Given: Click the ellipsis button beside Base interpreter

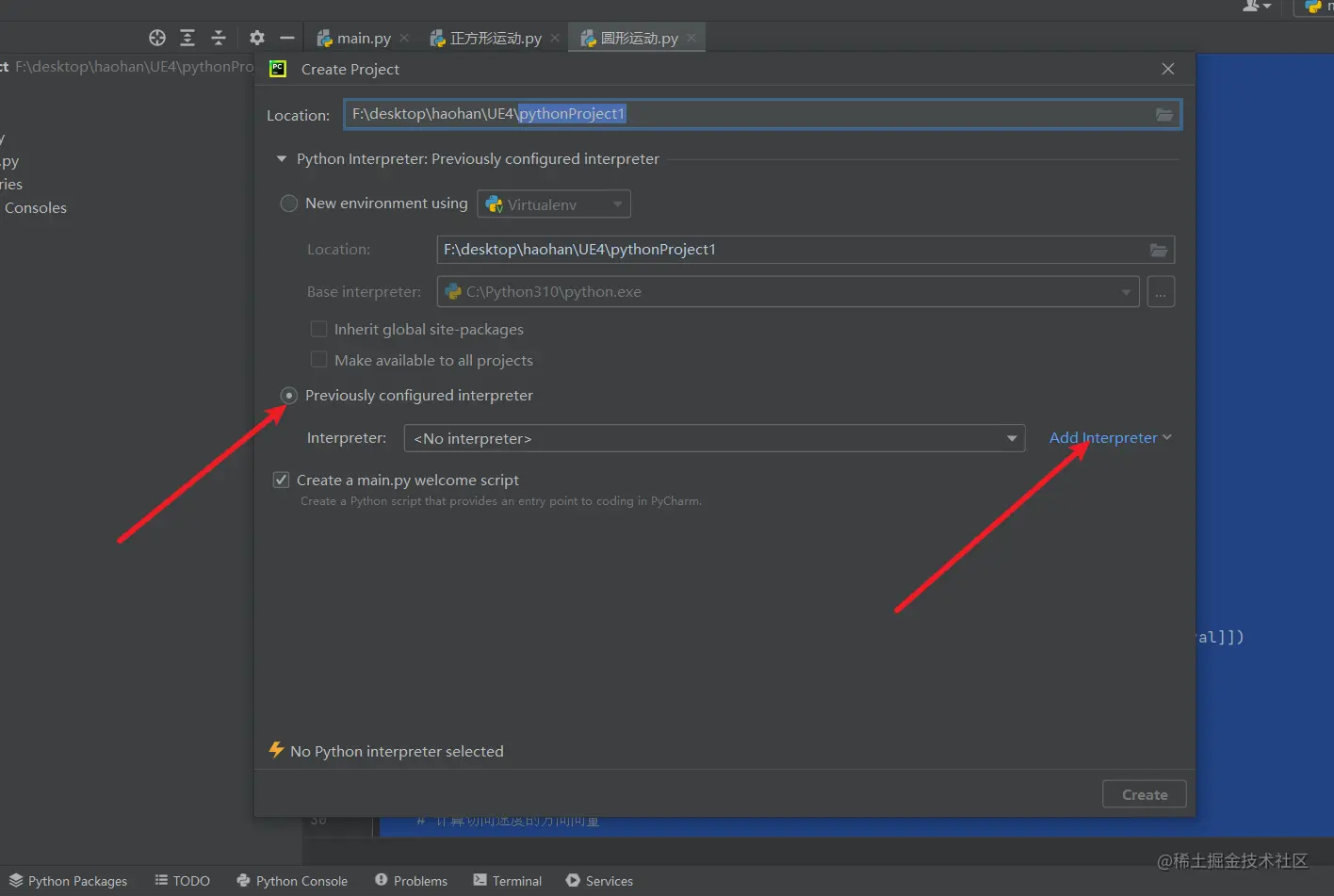Looking at the screenshot, I should pos(1161,292).
